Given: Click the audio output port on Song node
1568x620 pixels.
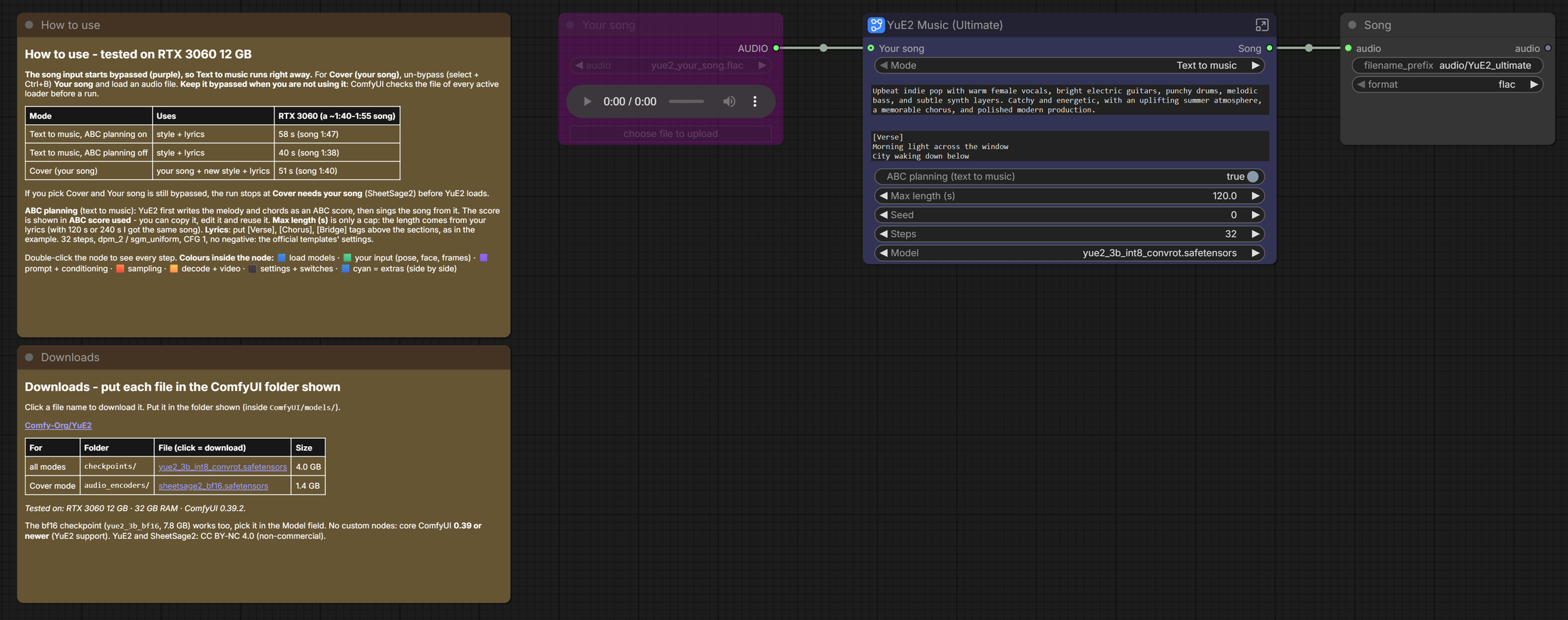Looking at the screenshot, I should [x=1548, y=48].
